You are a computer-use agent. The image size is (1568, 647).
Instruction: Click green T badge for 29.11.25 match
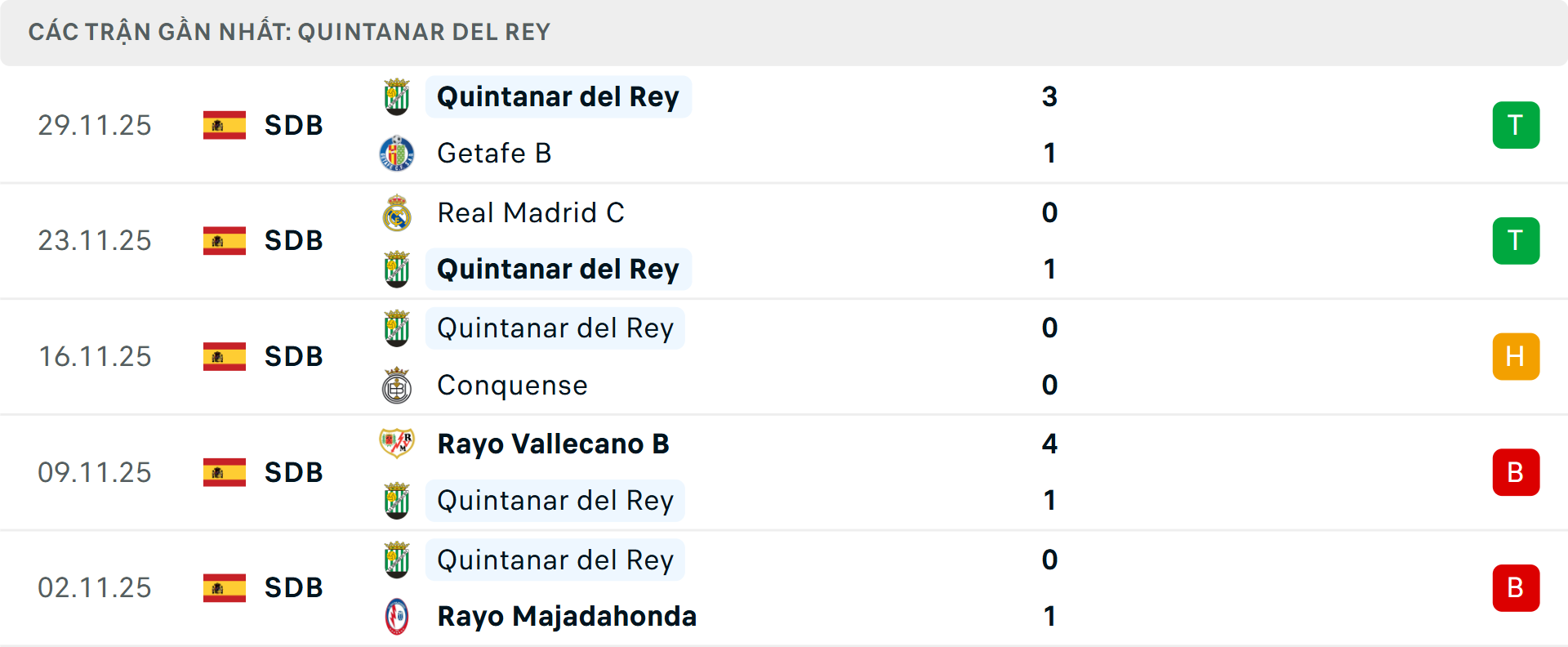1516,125
